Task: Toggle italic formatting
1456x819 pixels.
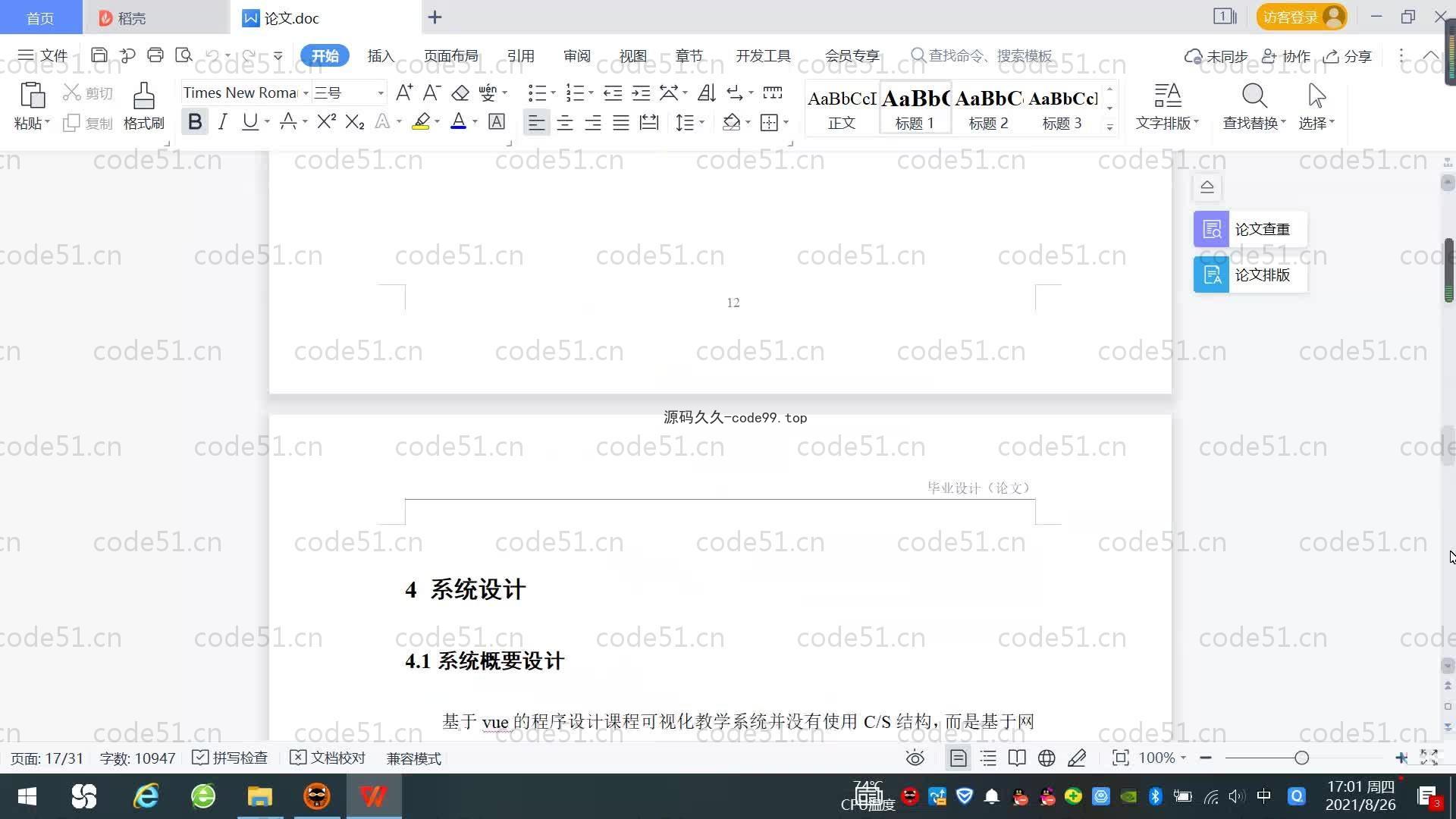Action: 222,121
